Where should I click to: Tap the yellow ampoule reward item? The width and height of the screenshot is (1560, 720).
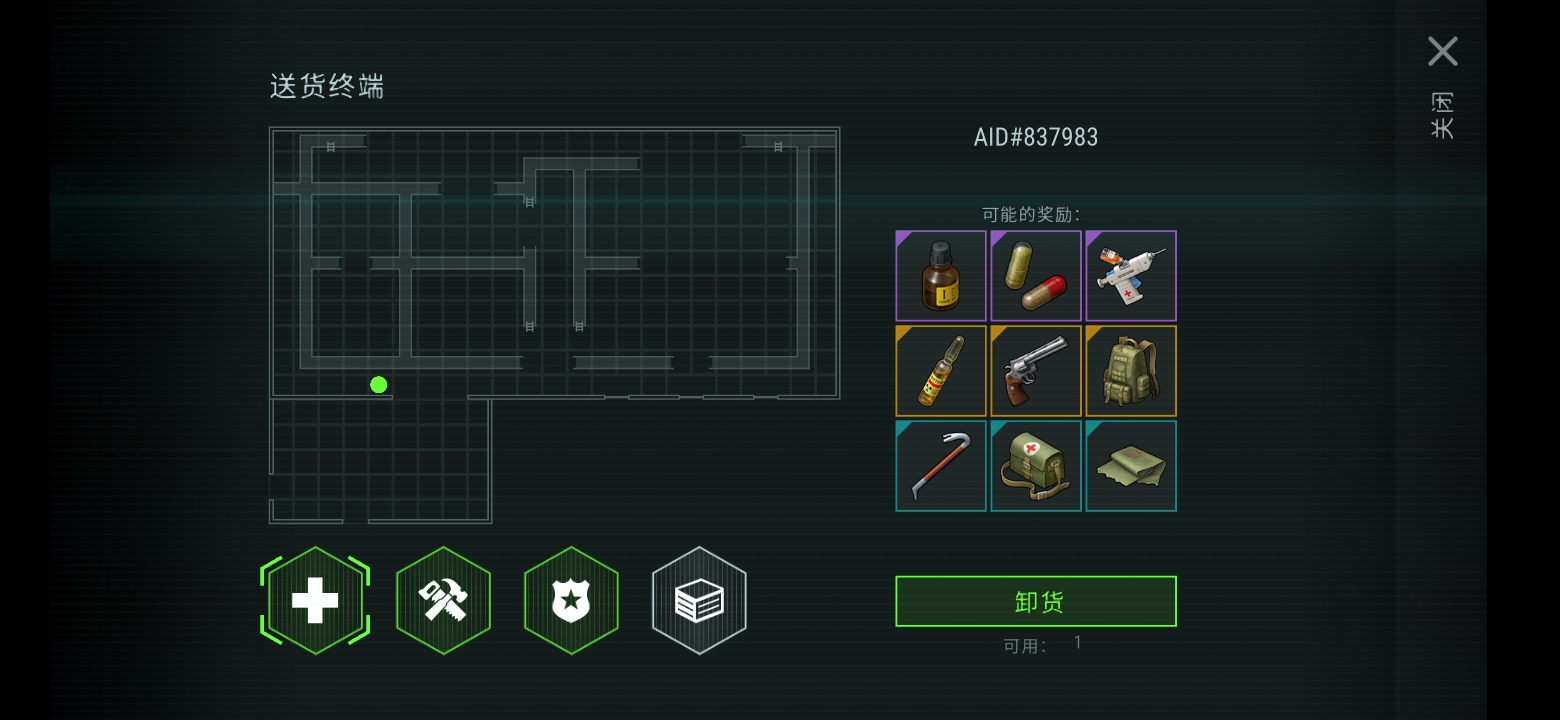pyautogui.click(x=941, y=371)
